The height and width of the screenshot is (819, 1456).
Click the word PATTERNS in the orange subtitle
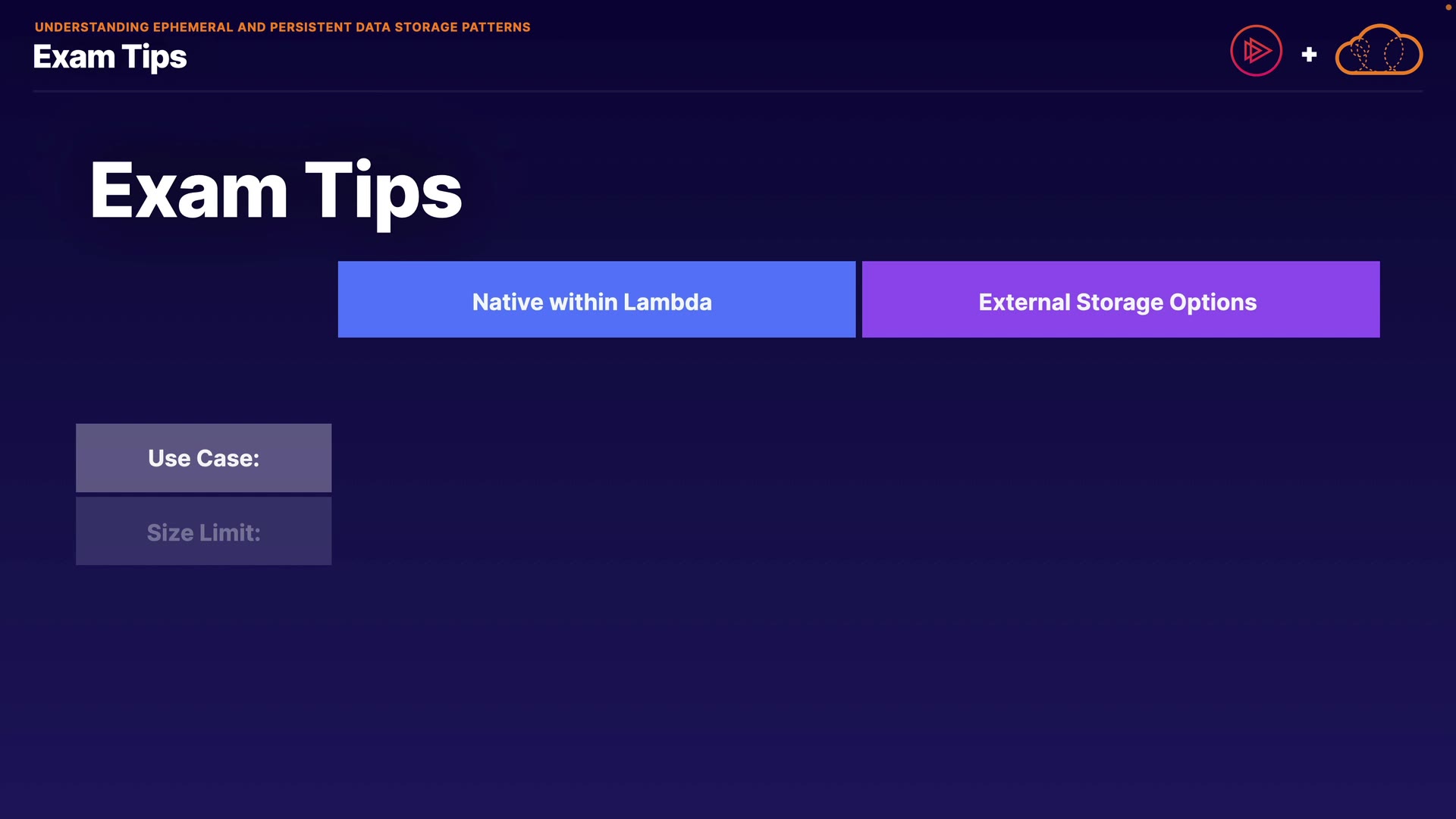[496, 27]
